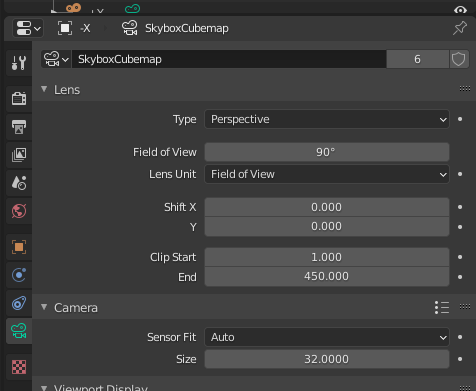Open the Scene properties tab

(x=19, y=183)
